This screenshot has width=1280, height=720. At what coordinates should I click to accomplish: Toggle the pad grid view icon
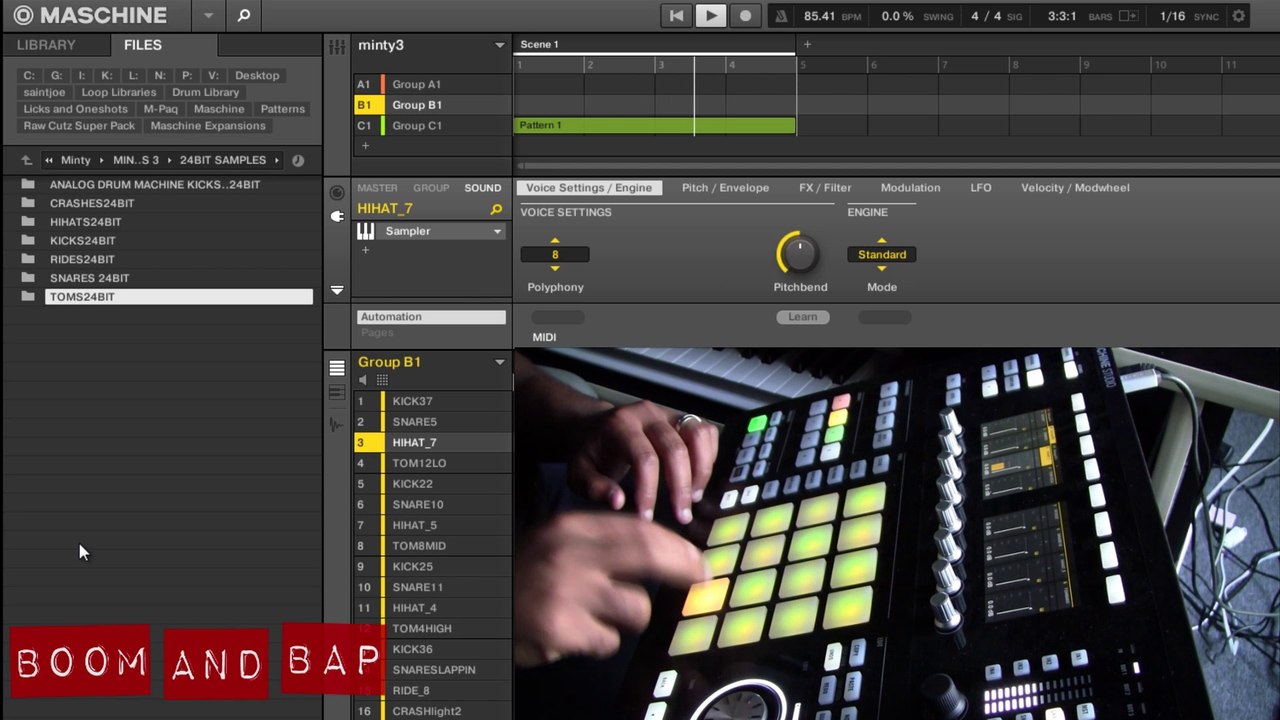click(382, 380)
